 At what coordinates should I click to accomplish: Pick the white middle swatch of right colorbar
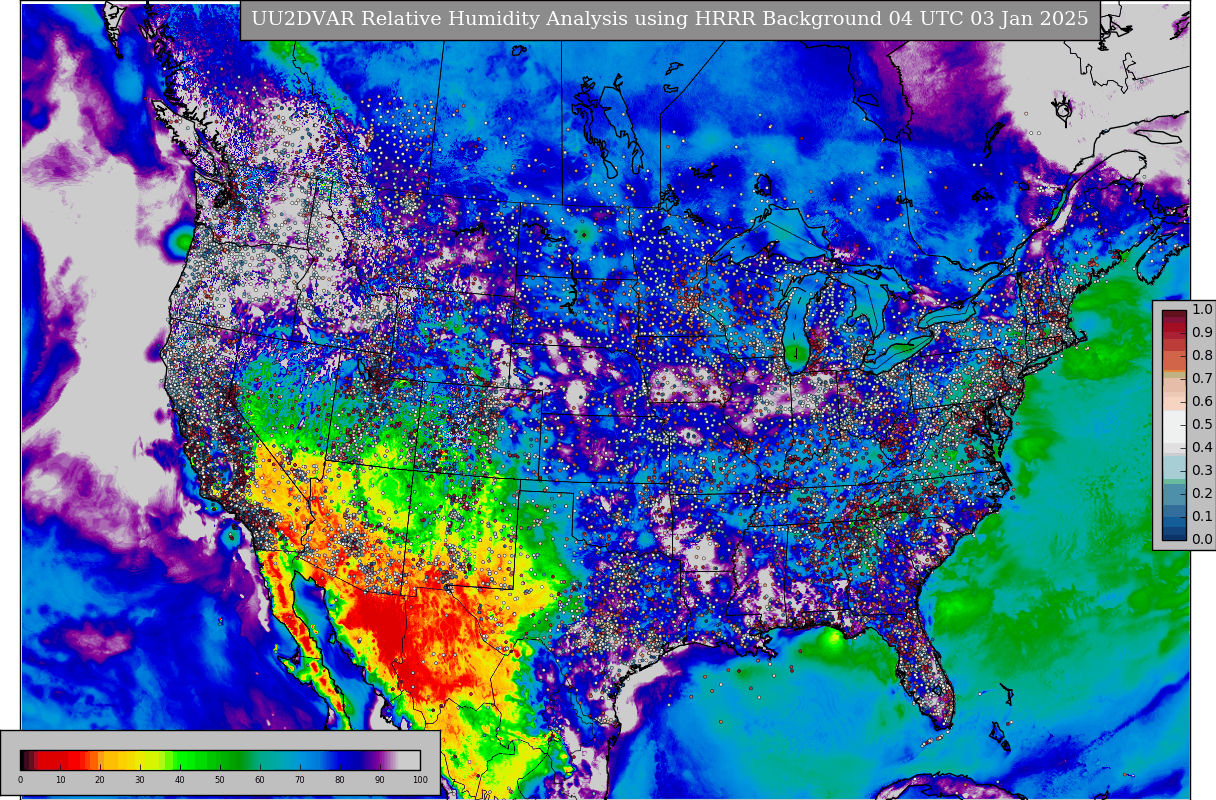click(1174, 425)
